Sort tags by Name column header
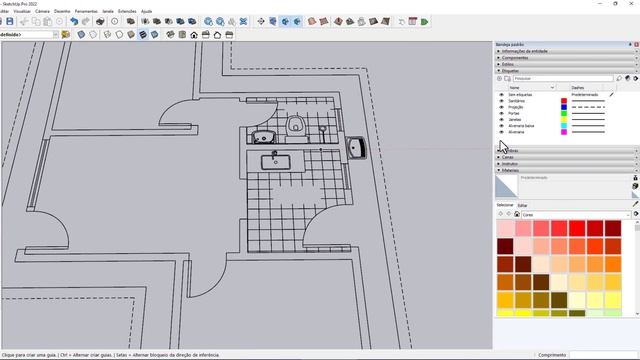This screenshot has height=360, width=640. (x=532, y=87)
